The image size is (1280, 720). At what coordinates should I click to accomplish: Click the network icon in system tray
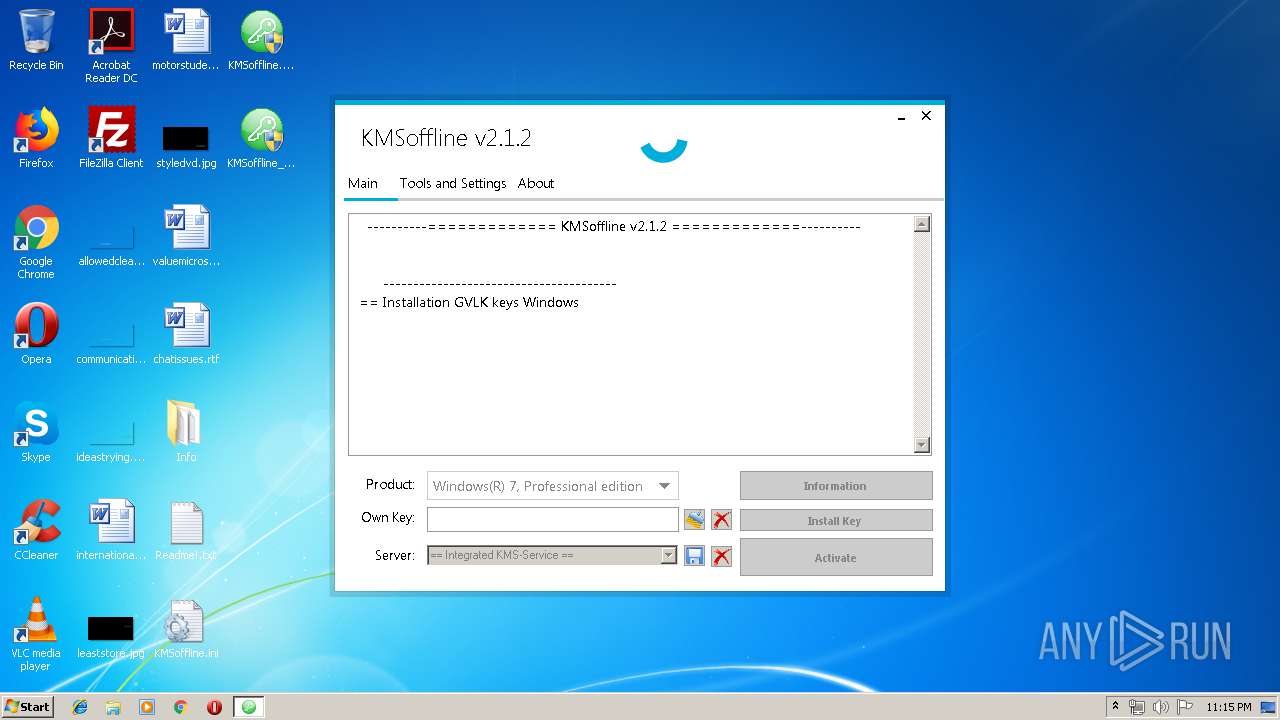[x=1137, y=707]
